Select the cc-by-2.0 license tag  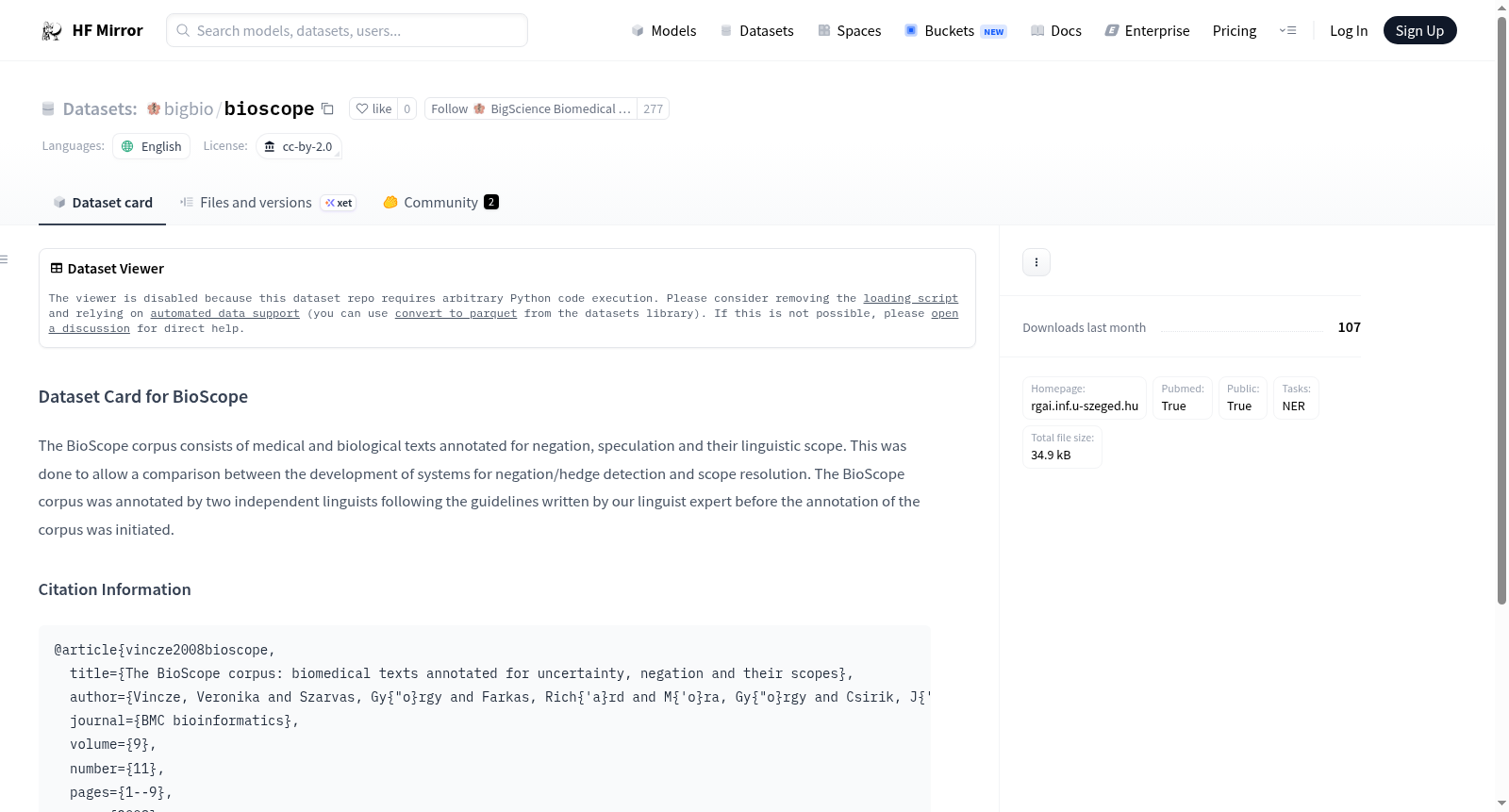(299, 146)
